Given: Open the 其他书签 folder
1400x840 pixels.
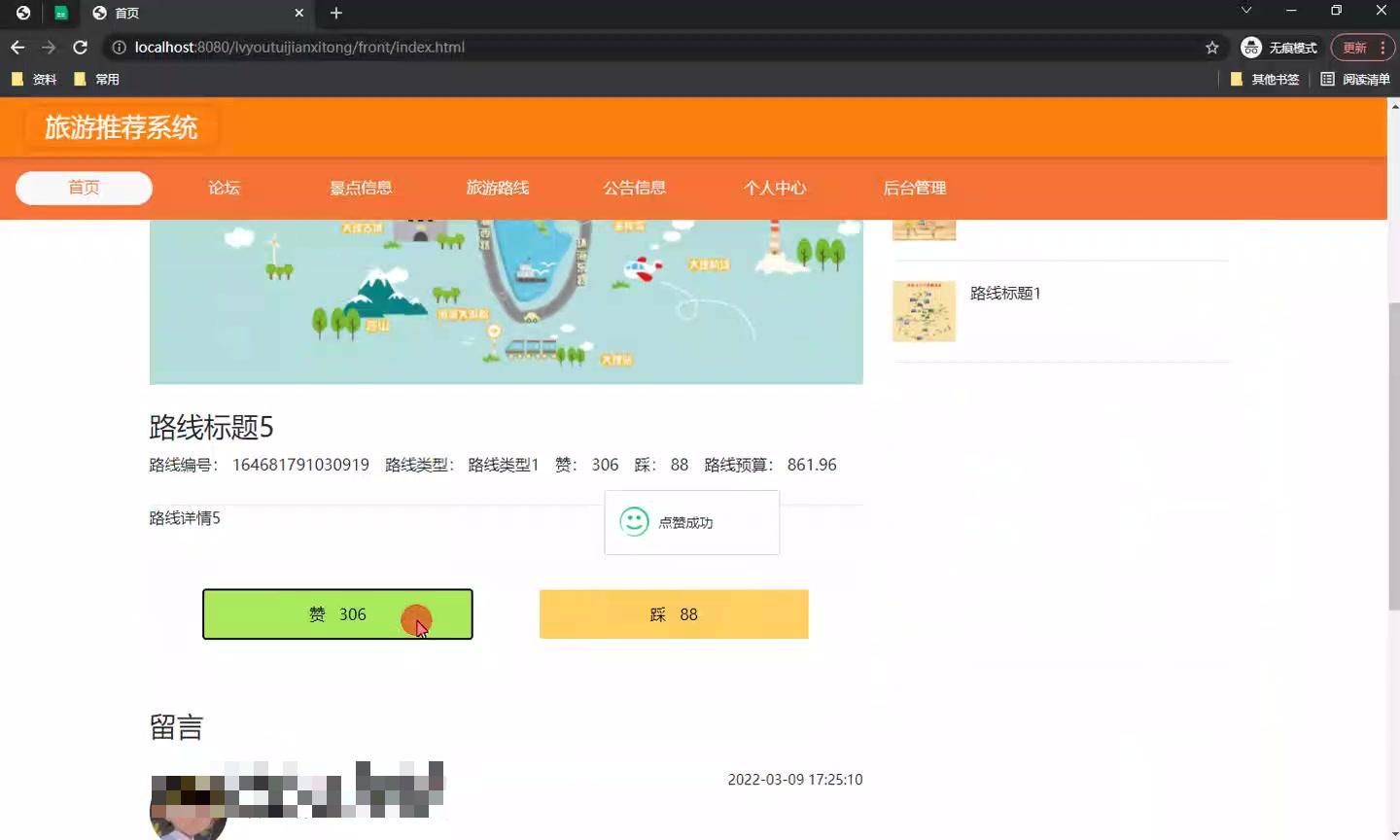Looking at the screenshot, I should point(1265,79).
